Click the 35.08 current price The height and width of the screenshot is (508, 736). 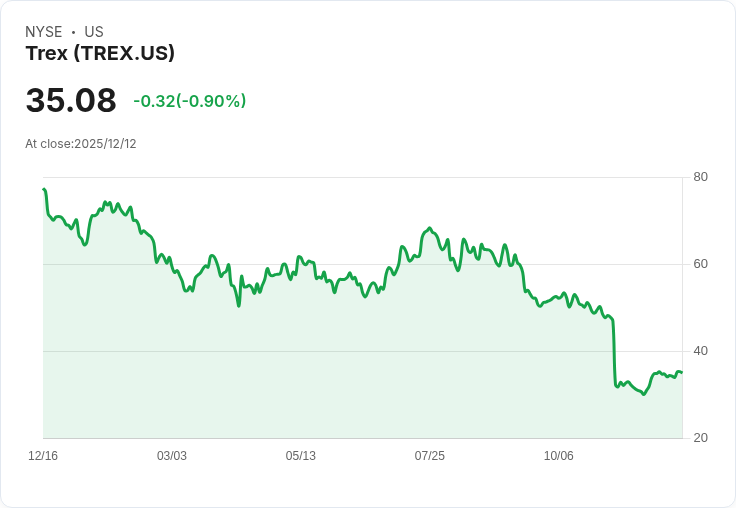click(x=71, y=100)
